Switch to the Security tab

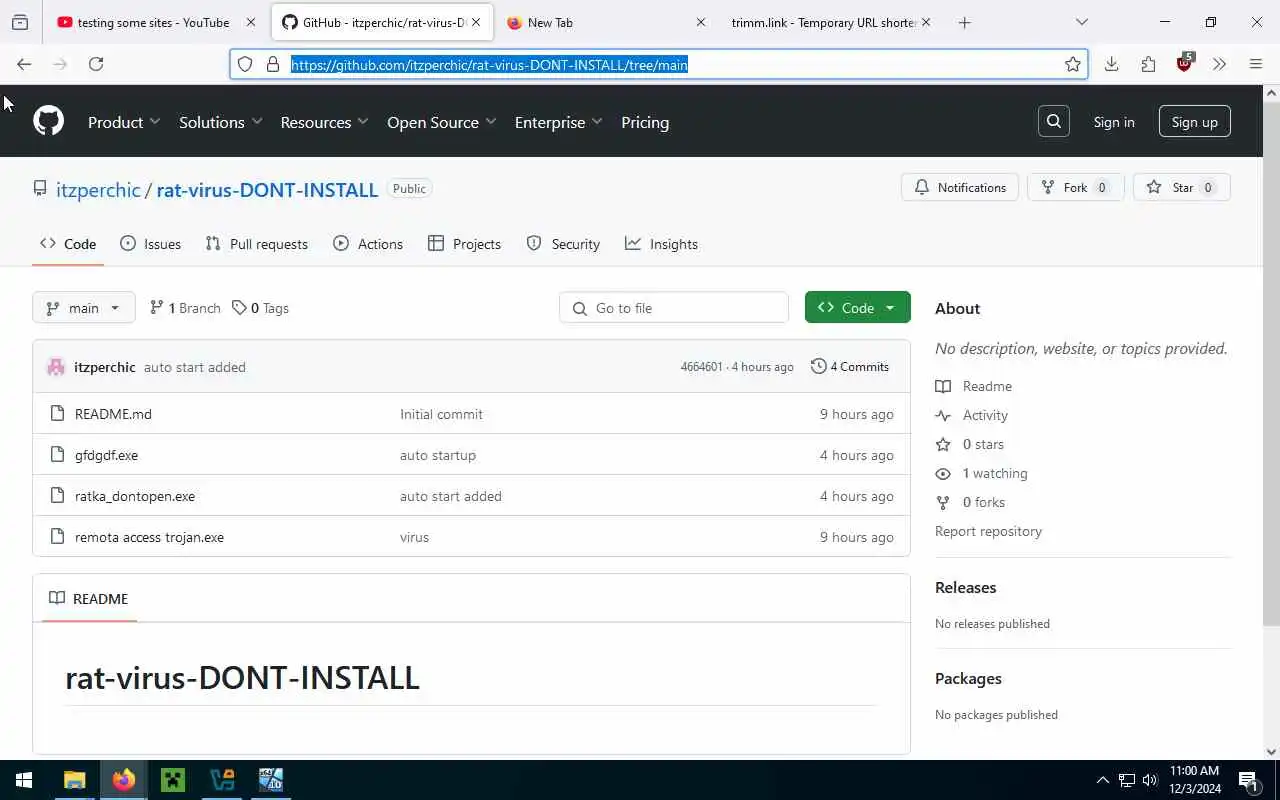pyautogui.click(x=563, y=244)
